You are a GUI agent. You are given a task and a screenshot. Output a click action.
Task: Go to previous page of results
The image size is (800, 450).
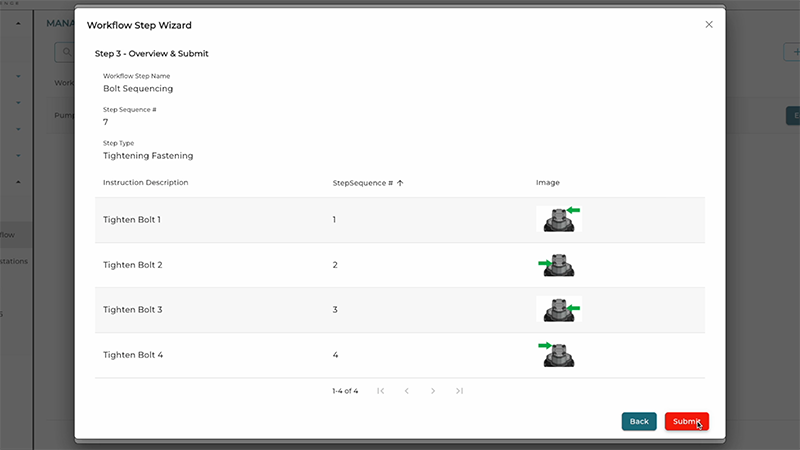tap(407, 391)
